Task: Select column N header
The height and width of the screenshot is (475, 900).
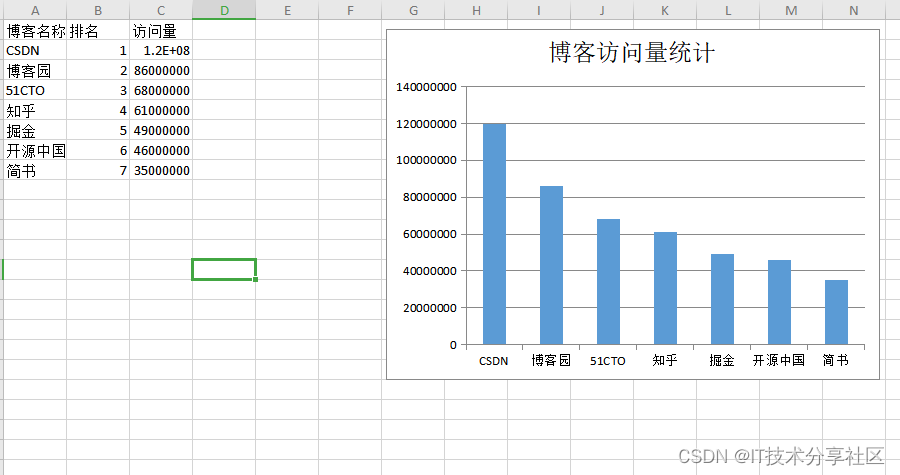Action: pos(854,10)
